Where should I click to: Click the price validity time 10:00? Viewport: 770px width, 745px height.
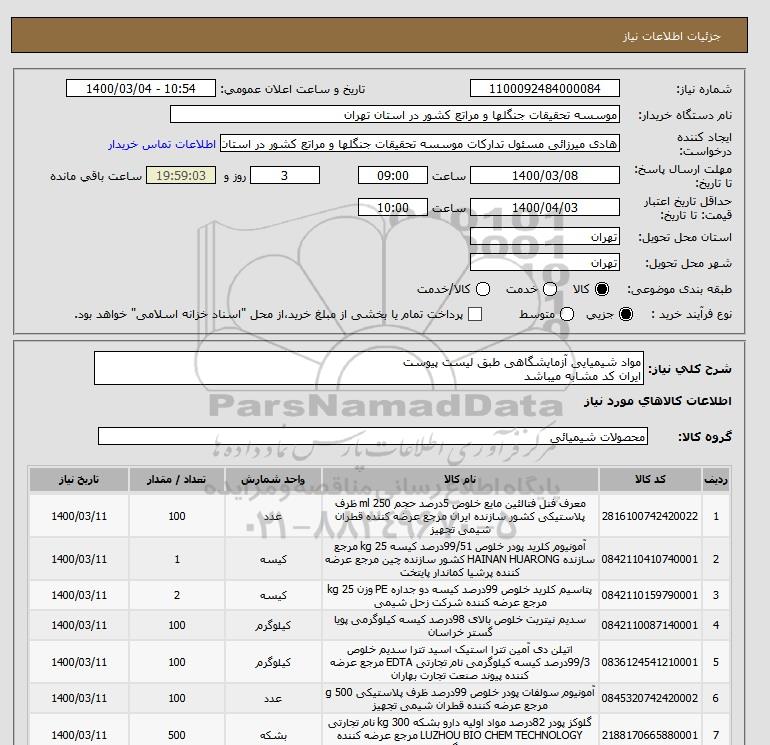point(392,207)
